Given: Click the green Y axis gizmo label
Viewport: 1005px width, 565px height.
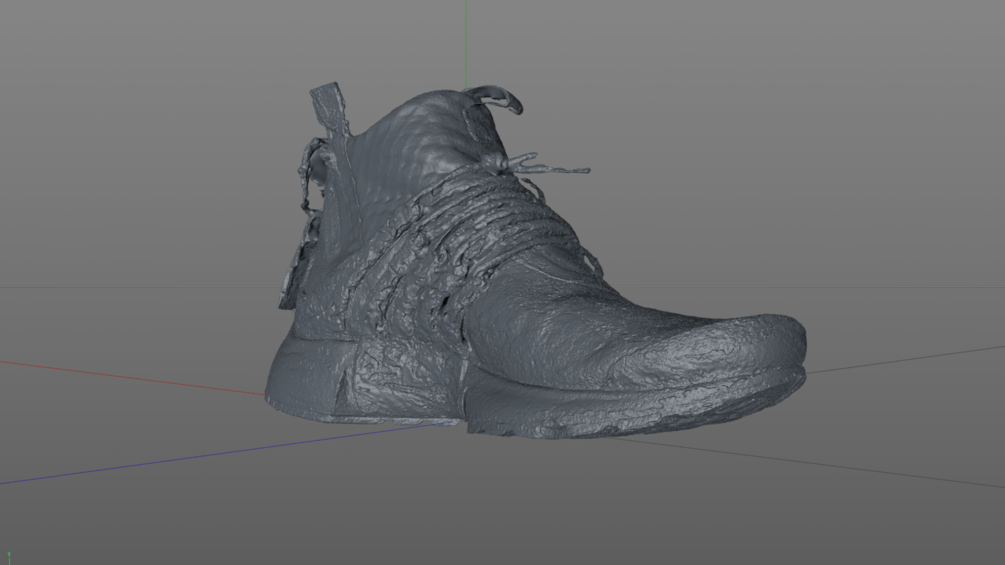Looking at the screenshot, I should pyautogui.click(x=9, y=554).
